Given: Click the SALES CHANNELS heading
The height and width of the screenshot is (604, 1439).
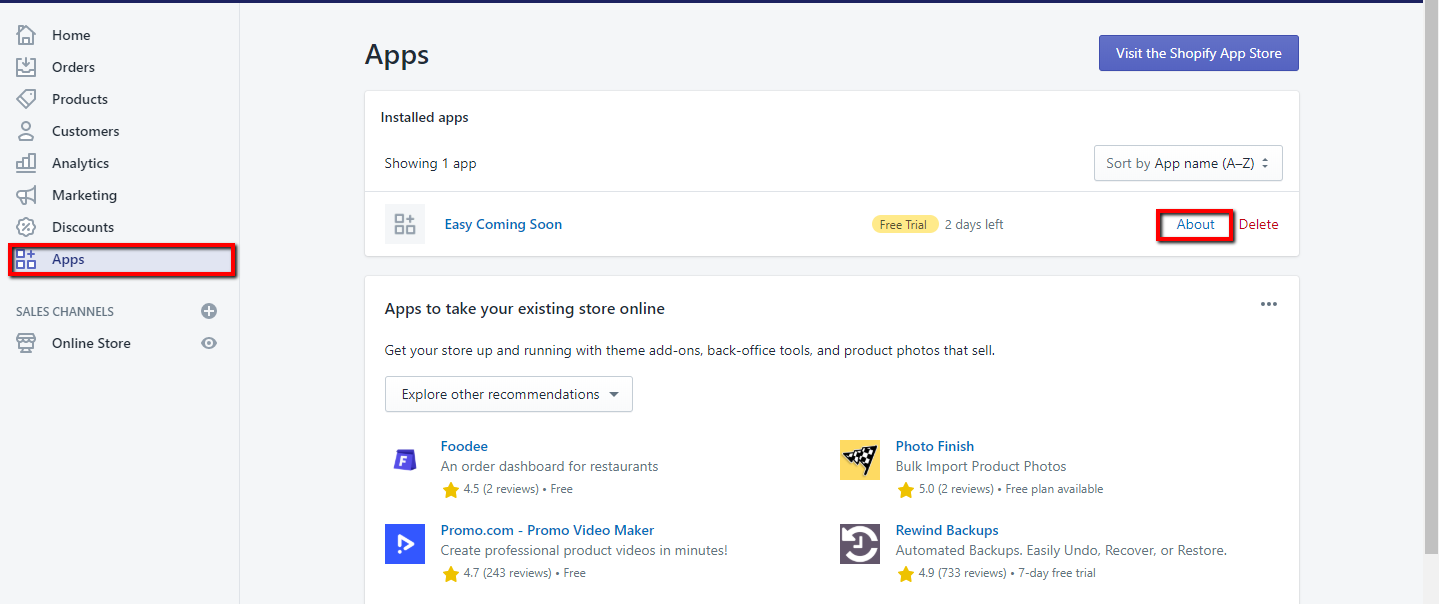Looking at the screenshot, I should click(x=65, y=311).
